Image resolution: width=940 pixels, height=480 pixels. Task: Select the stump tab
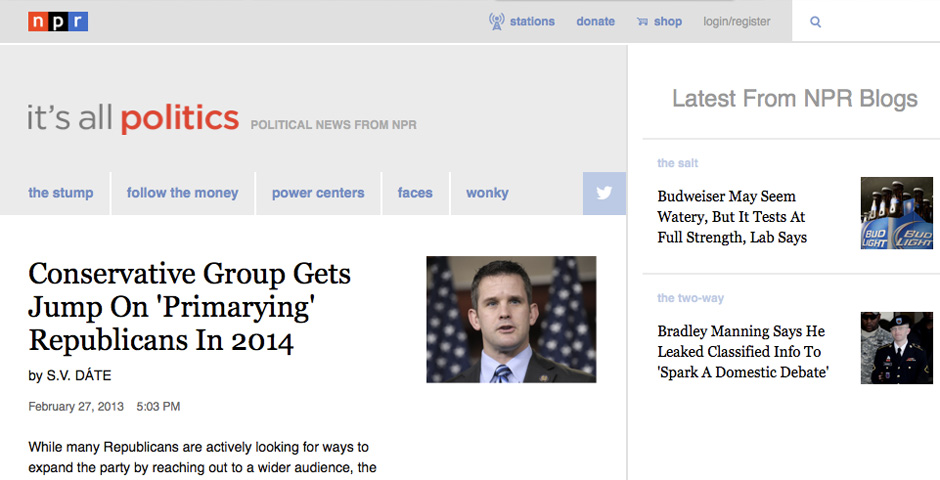coord(61,193)
